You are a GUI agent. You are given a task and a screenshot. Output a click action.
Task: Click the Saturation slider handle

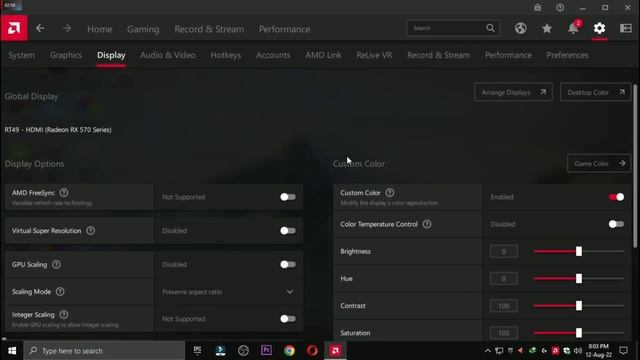(x=579, y=333)
